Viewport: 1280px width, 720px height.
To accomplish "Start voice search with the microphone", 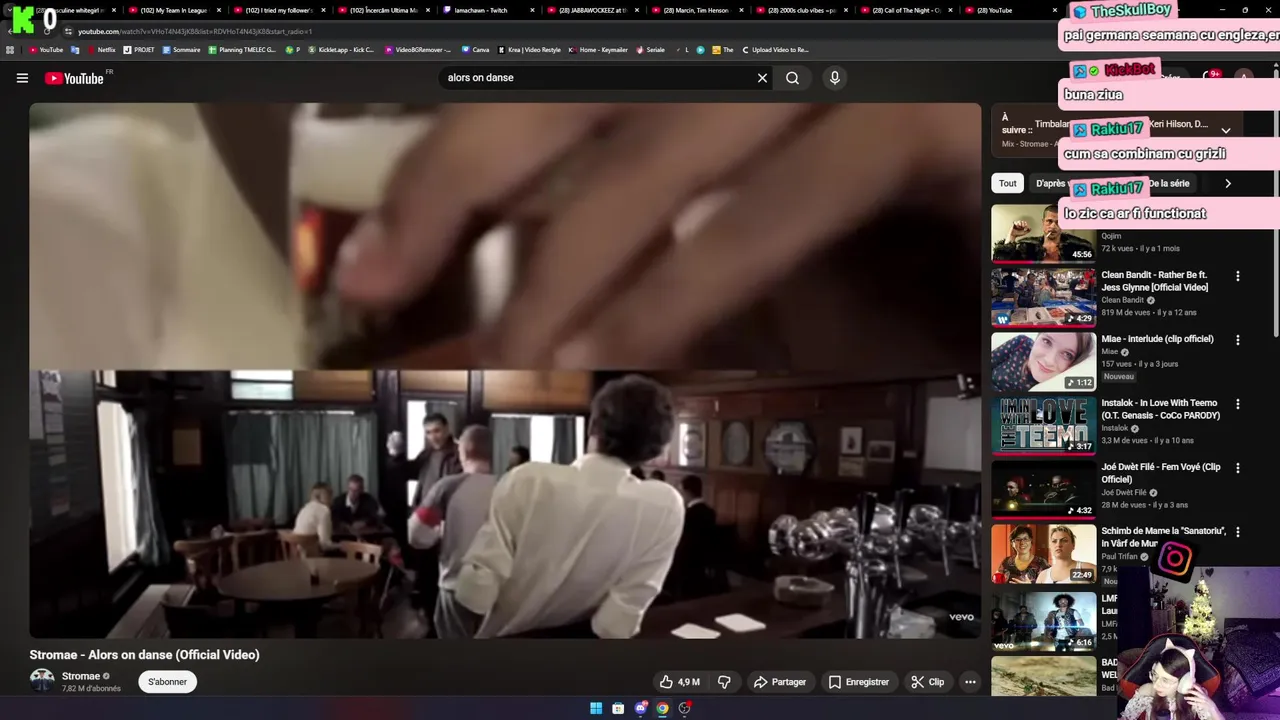I will (835, 78).
